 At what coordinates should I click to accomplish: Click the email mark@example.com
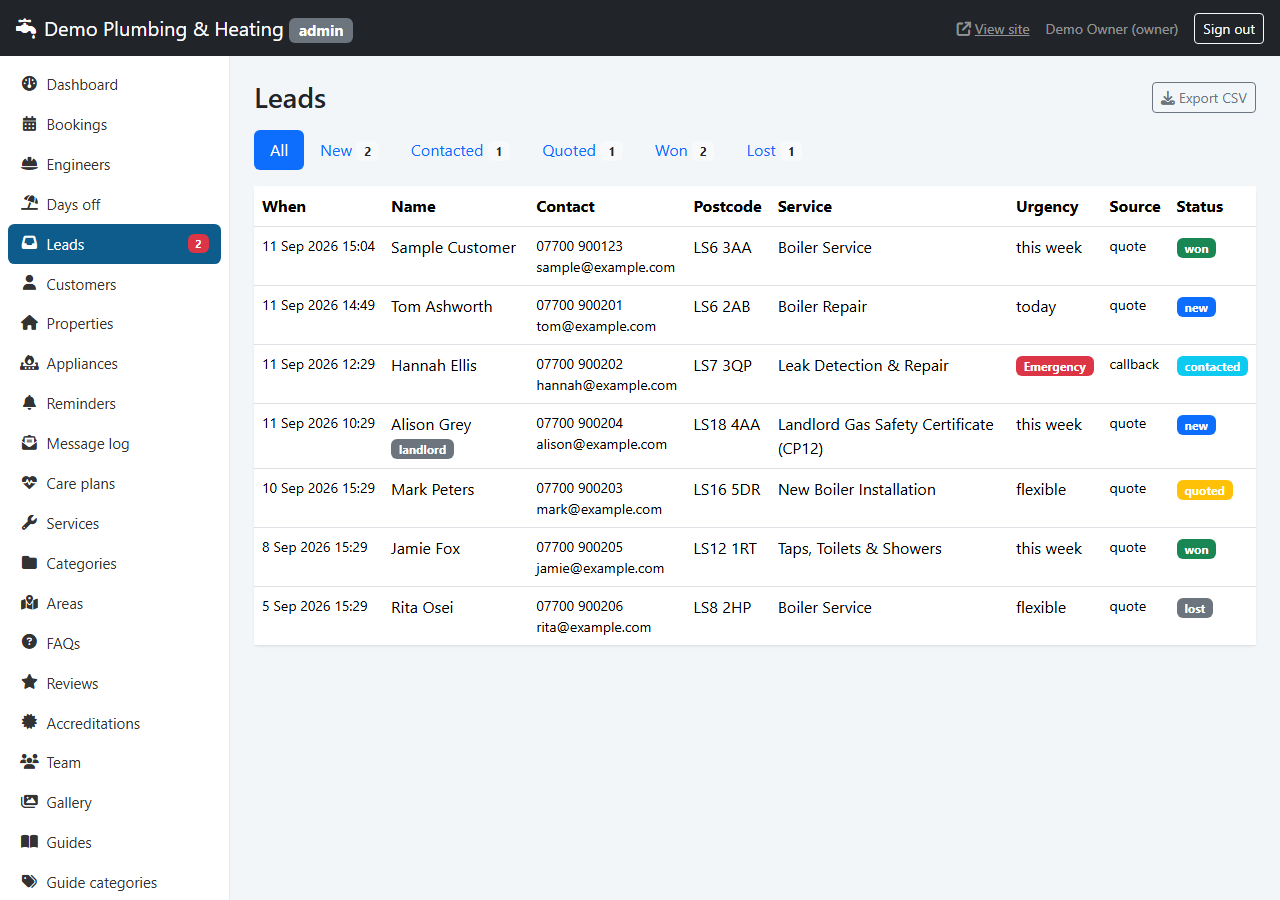point(599,509)
